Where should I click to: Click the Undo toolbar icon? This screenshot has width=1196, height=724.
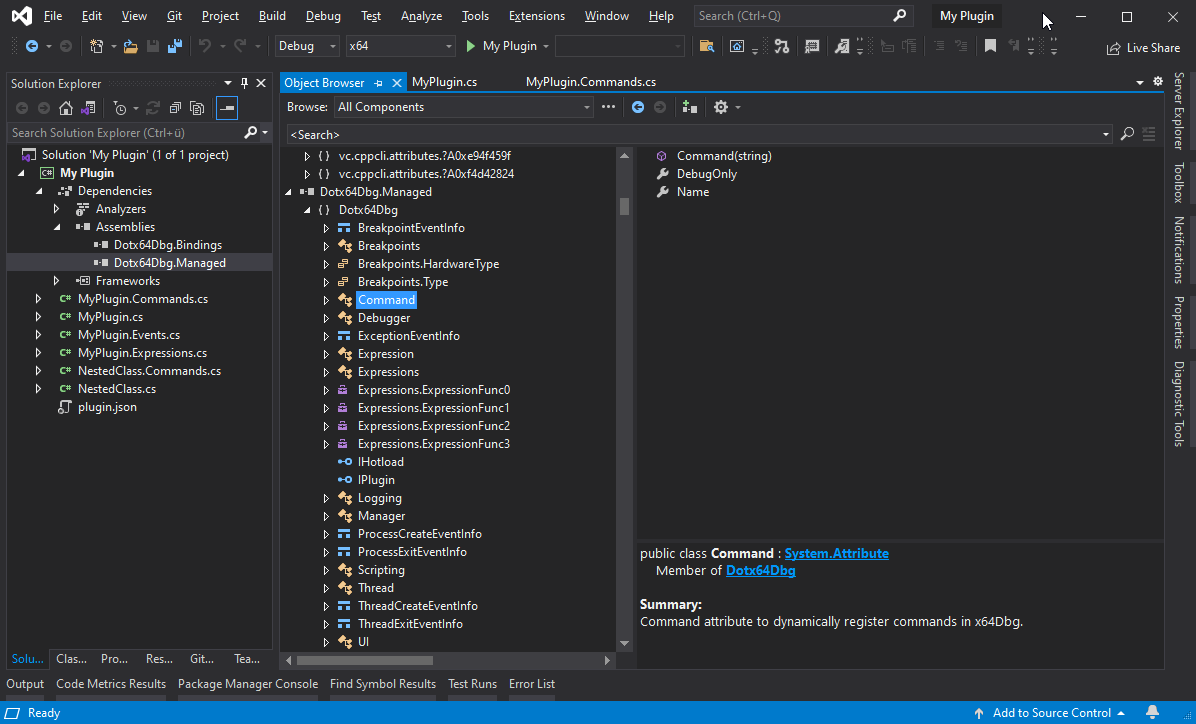(204, 47)
